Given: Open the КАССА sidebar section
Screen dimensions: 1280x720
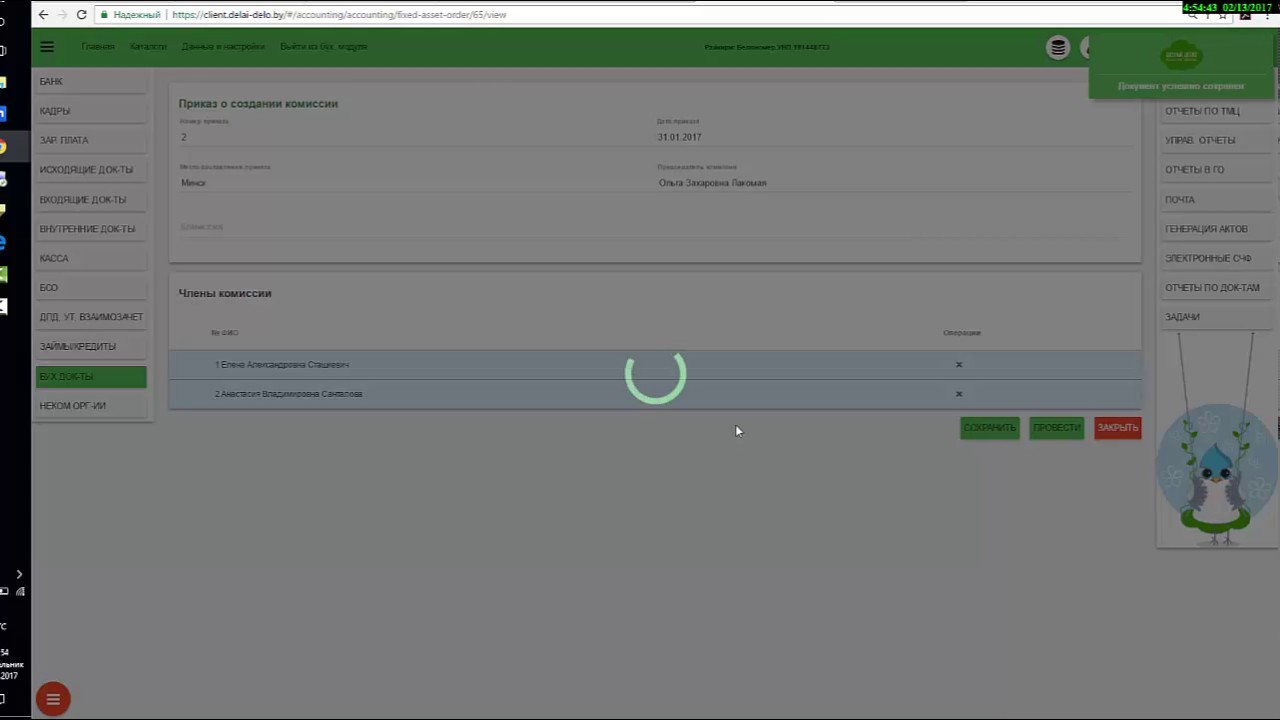Looking at the screenshot, I should (x=91, y=258).
